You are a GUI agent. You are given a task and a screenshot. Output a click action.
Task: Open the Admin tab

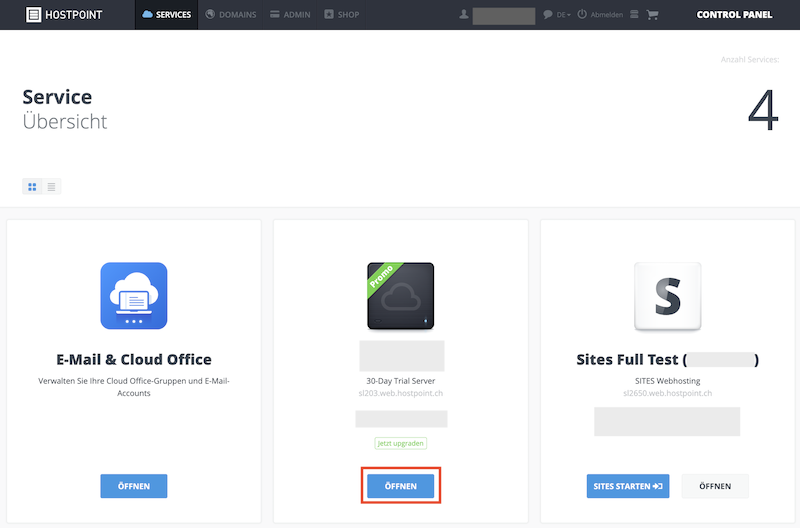click(x=290, y=15)
